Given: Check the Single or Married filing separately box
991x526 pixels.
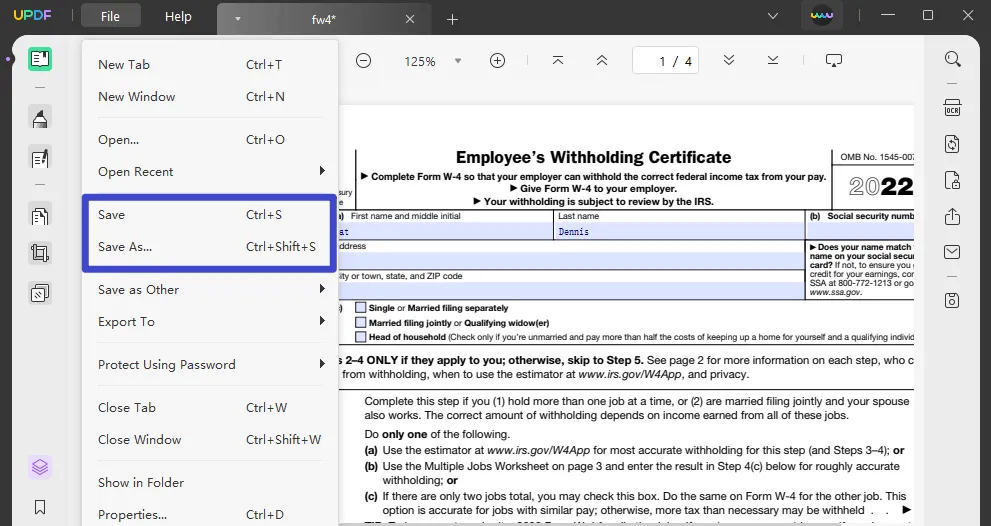Looking at the screenshot, I should (x=361, y=308).
